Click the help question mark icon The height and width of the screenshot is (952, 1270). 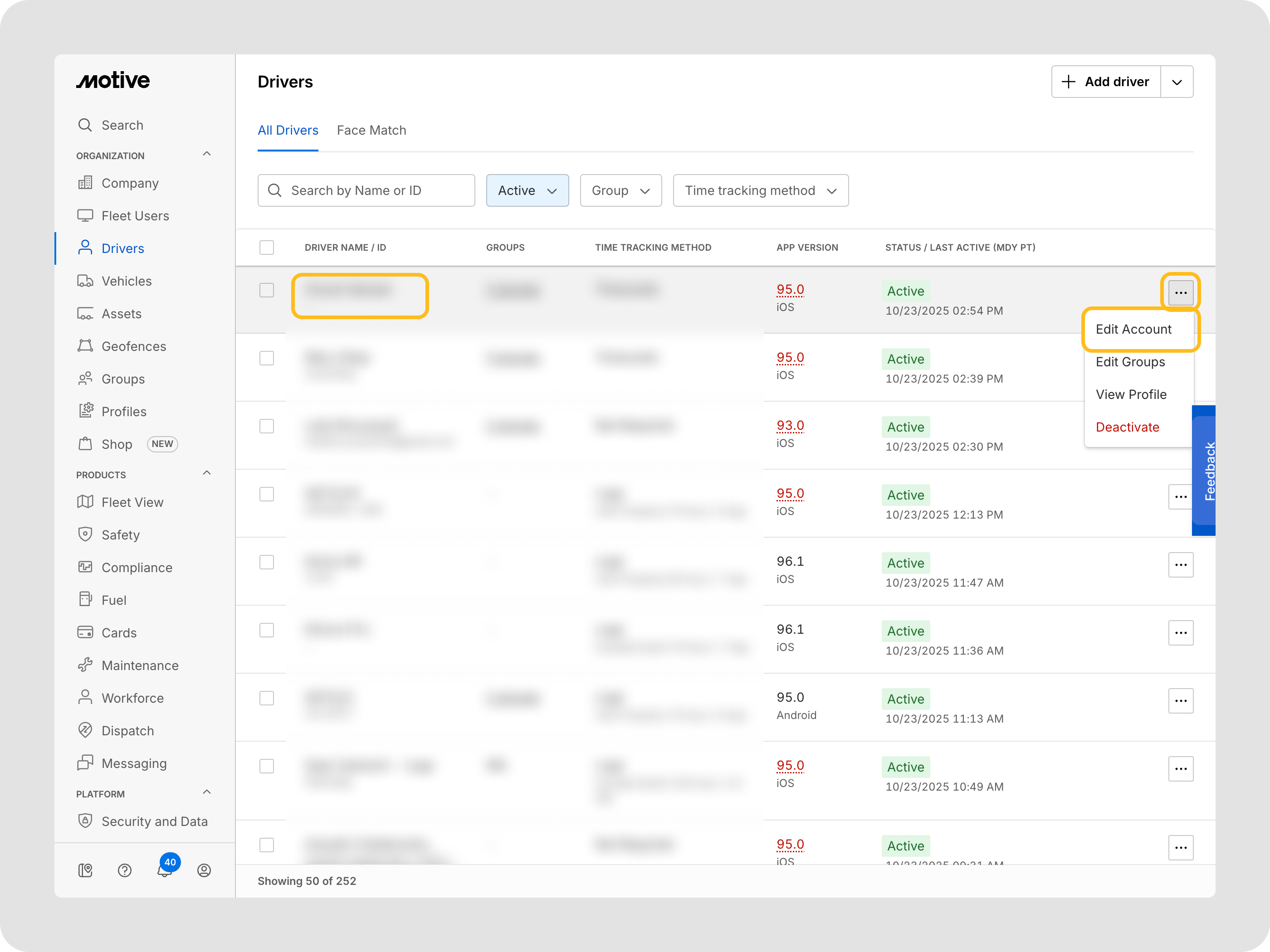pyautogui.click(x=125, y=870)
